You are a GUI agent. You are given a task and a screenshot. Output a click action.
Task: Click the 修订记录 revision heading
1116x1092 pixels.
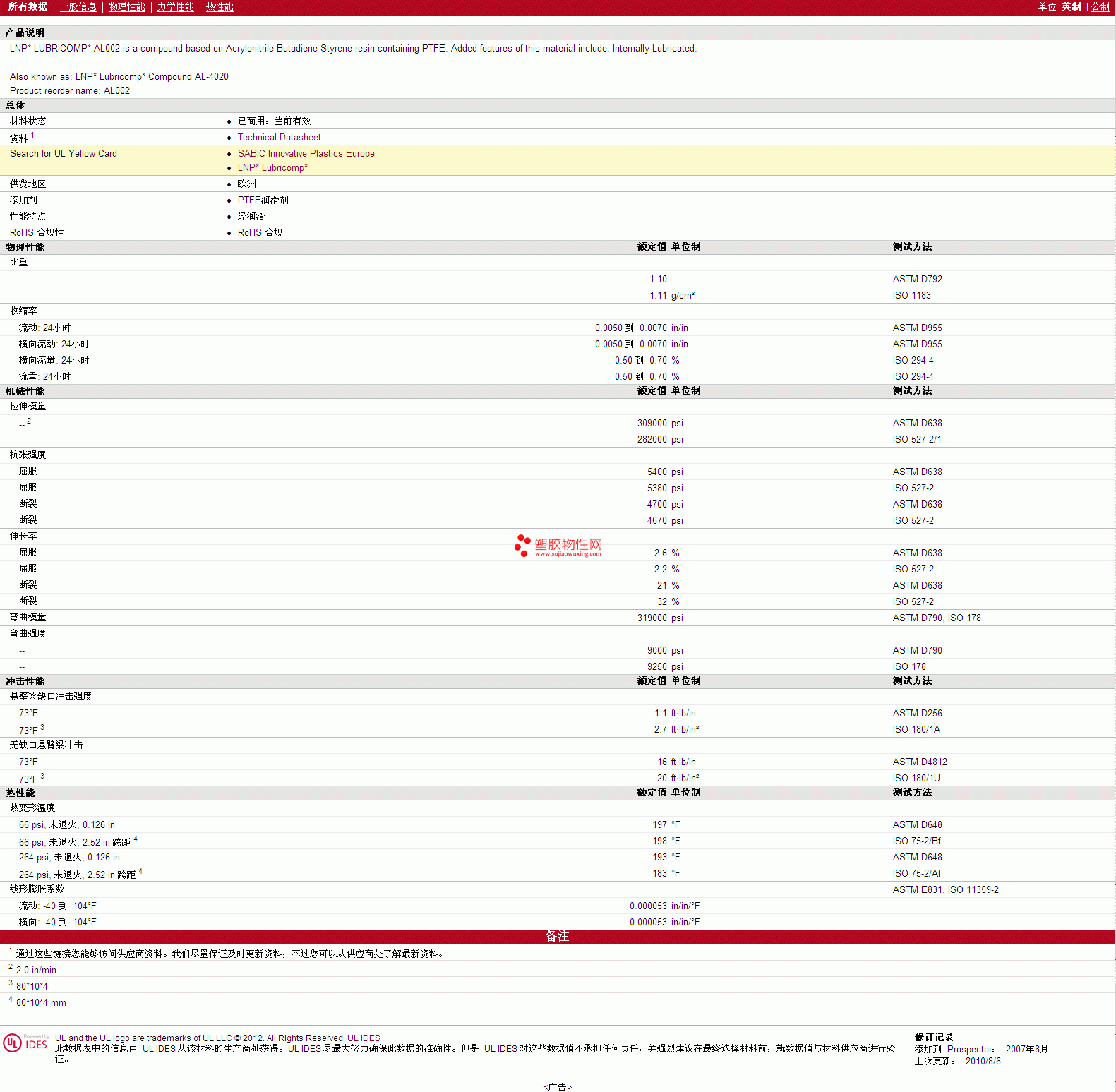click(x=934, y=1038)
